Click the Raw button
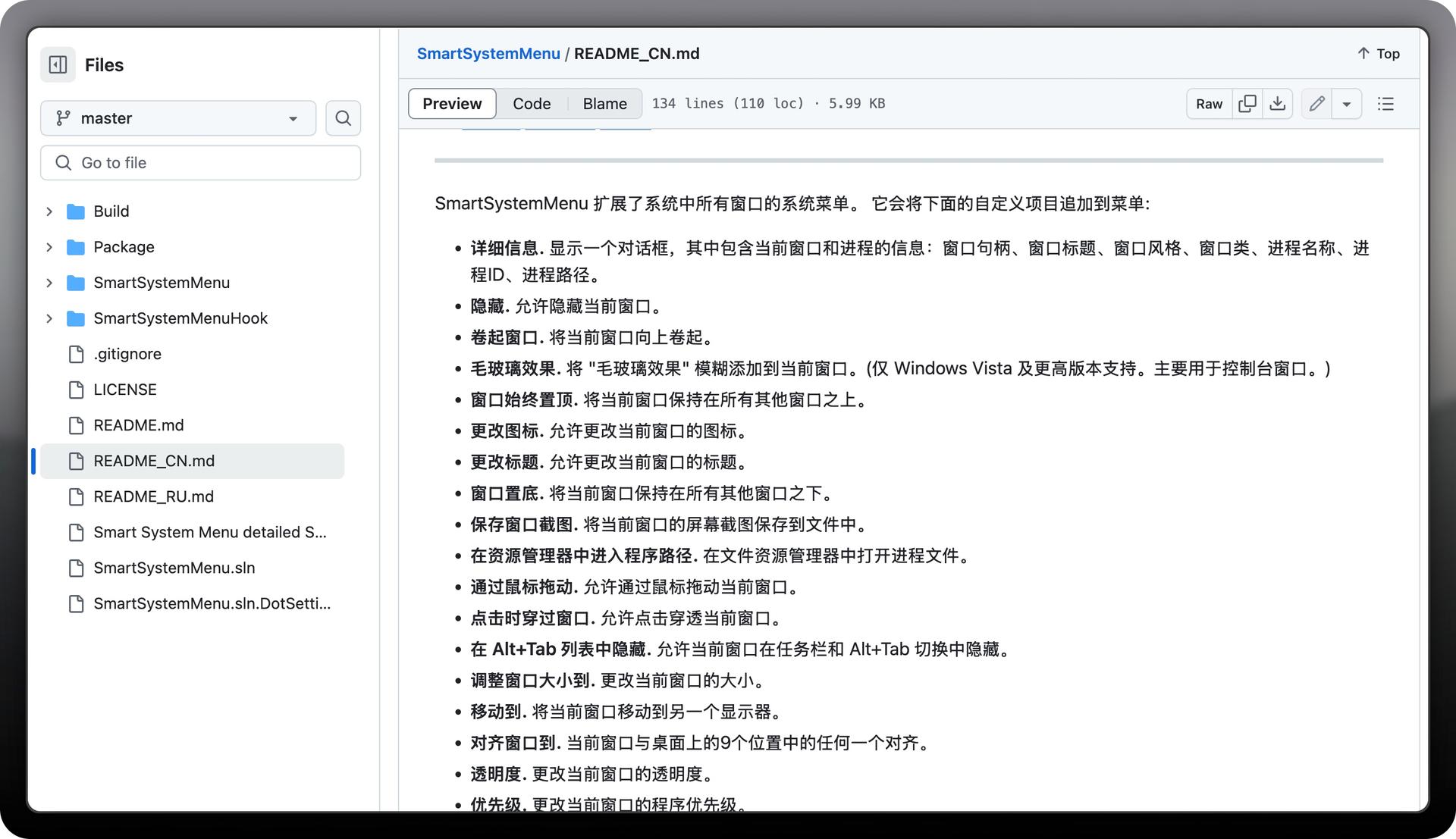Image resolution: width=1456 pixels, height=839 pixels. click(1209, 104)
